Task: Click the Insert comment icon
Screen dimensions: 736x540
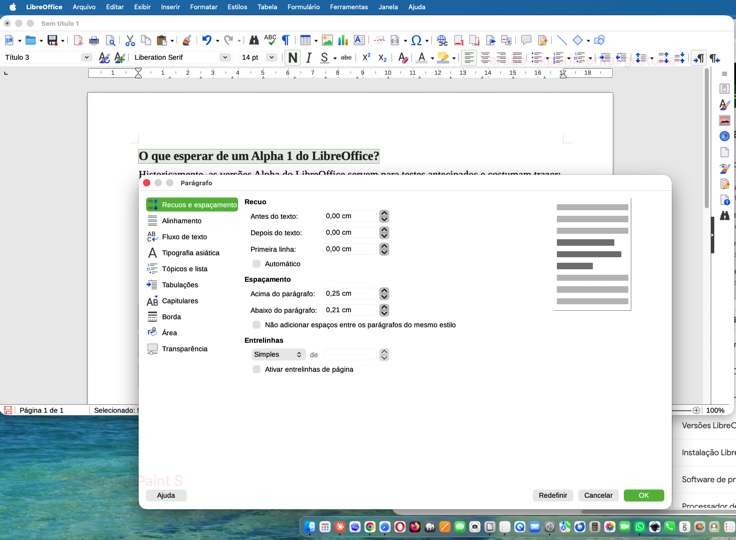Action: click(x=526, y=40)
